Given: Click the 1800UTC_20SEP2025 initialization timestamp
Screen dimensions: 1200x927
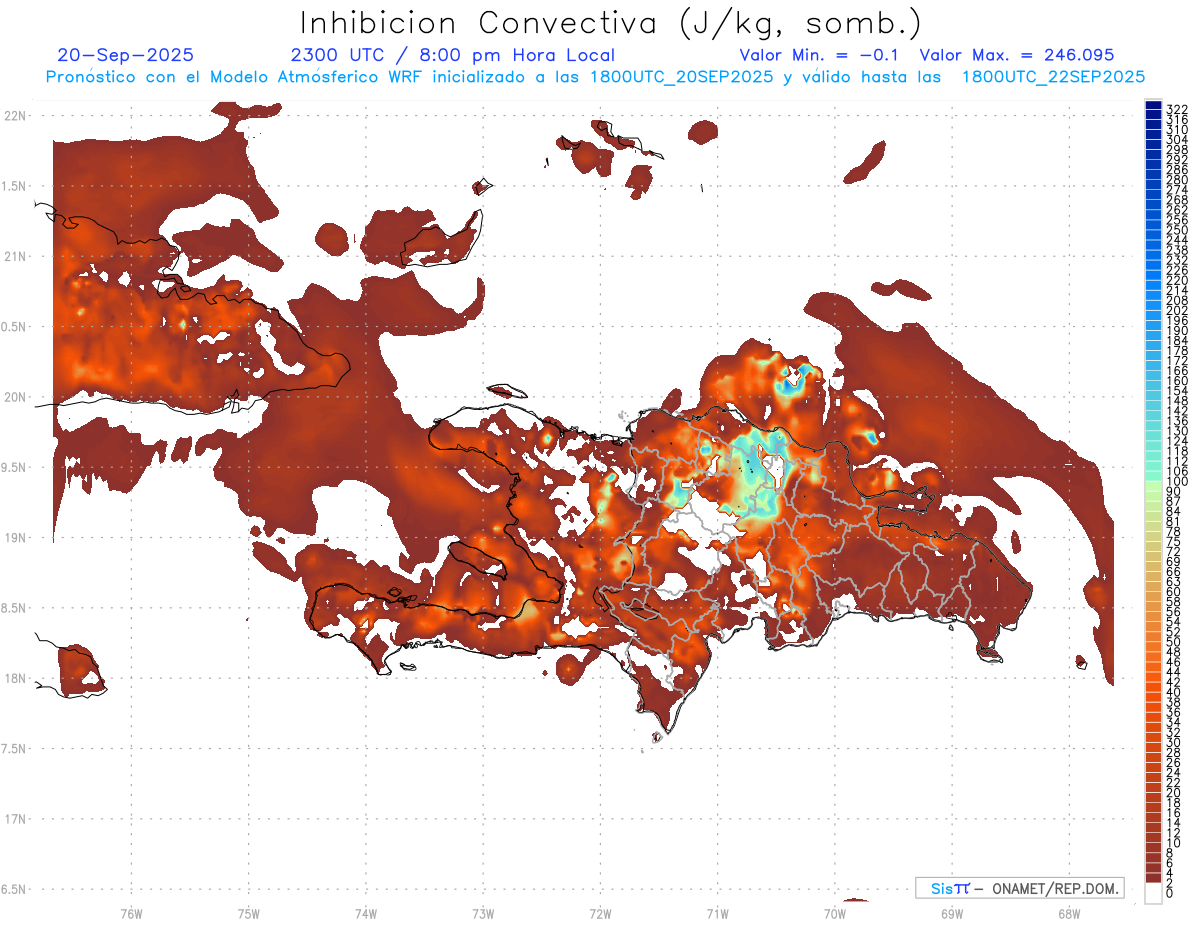Looking at the screenshot, I should 682,76.
